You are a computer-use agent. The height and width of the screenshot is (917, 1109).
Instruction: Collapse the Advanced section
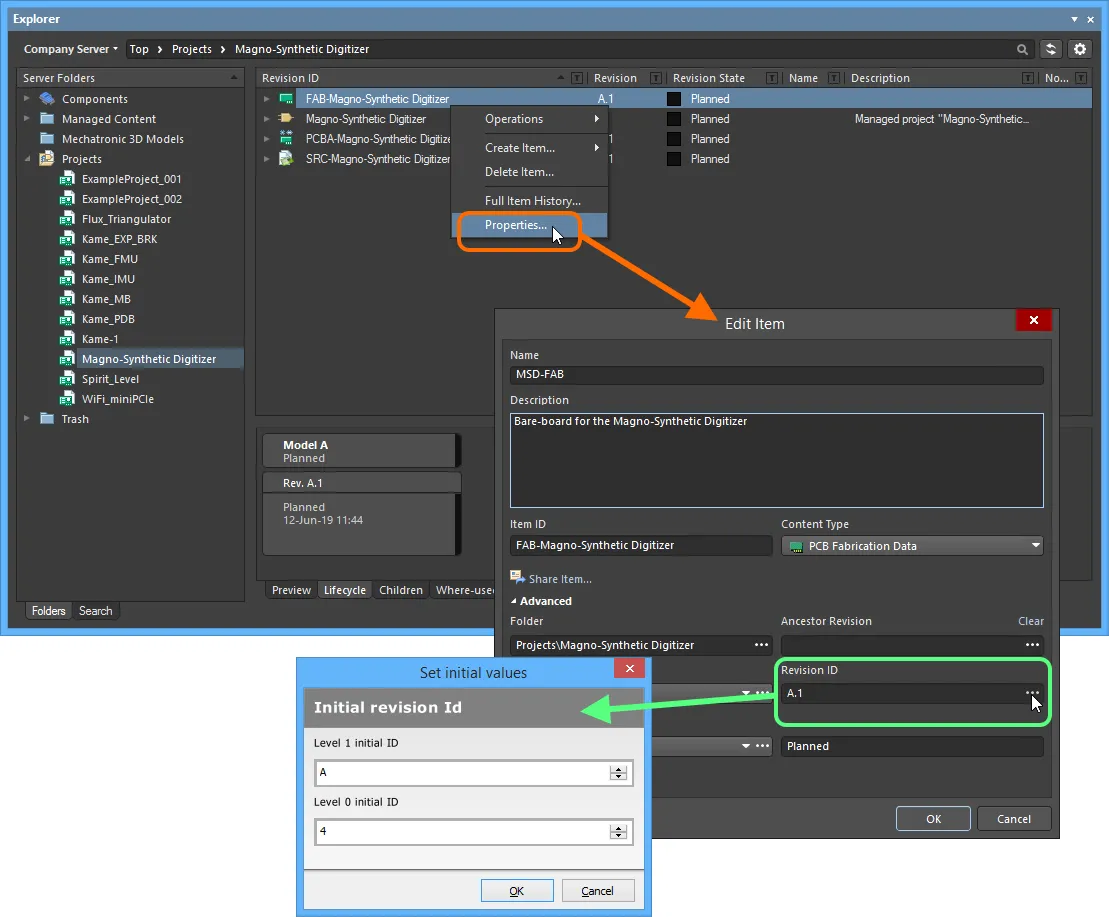(x=515, y=601)
